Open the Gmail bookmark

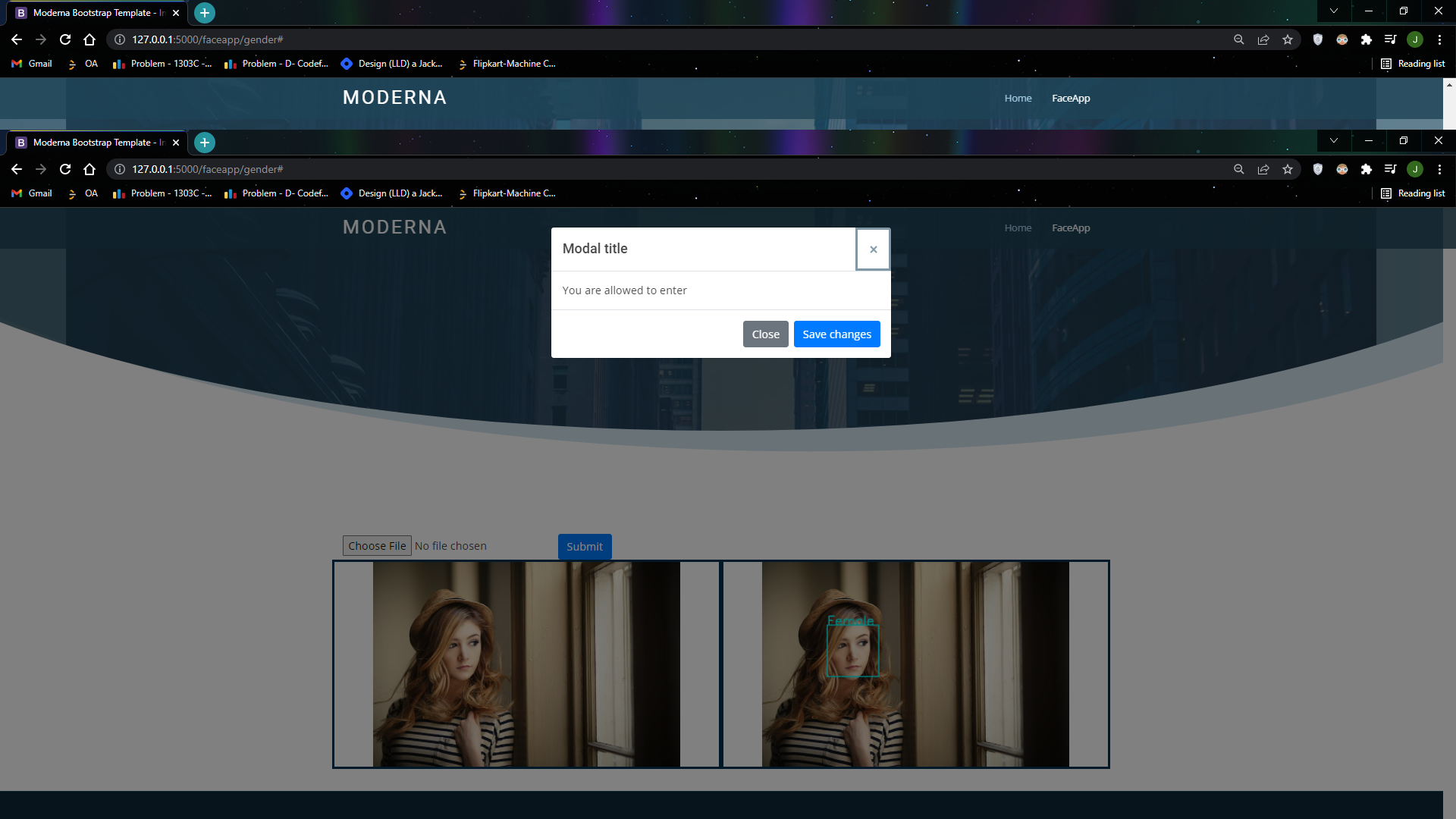pyautogui.click(x=30, y=193)
